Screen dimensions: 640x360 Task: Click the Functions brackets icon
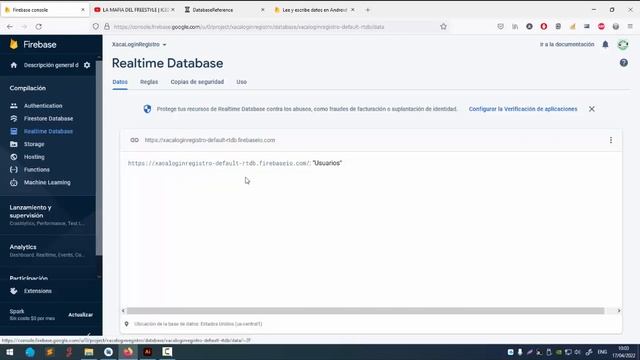(x=14, y=169)
